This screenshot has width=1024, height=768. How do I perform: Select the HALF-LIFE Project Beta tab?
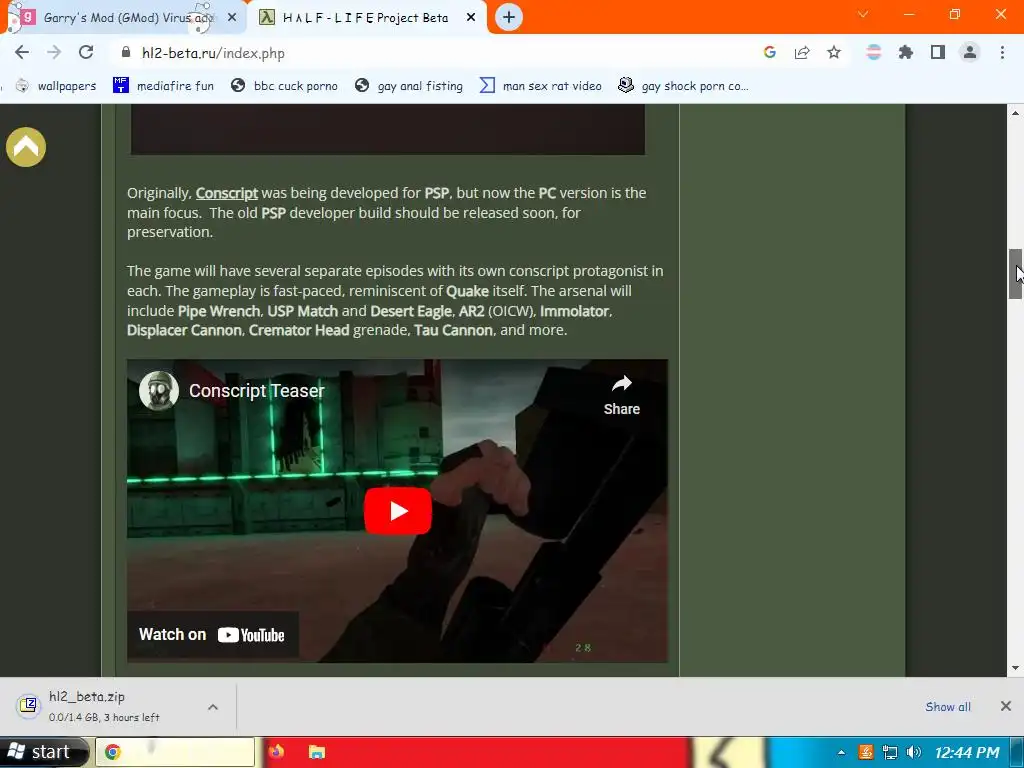click(365, 18)
